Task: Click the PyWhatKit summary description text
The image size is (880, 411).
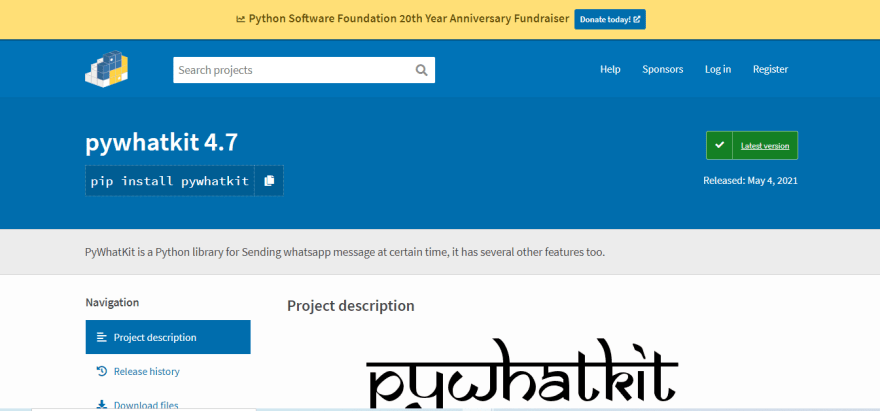Action: pos(345,252)
